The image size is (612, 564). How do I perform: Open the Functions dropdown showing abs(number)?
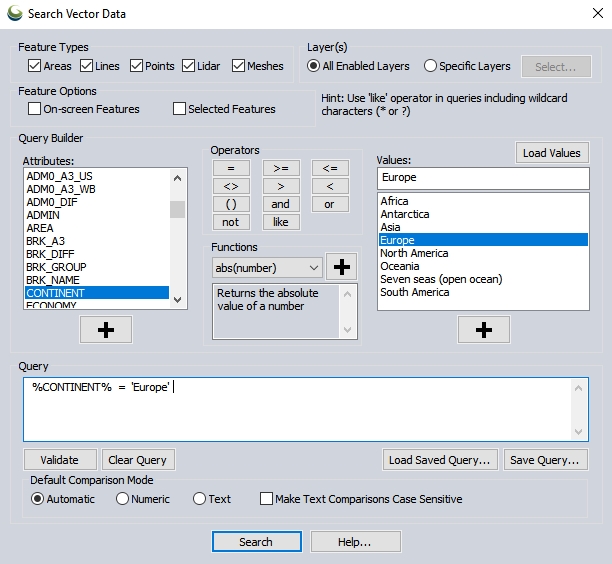click(268, 268)
